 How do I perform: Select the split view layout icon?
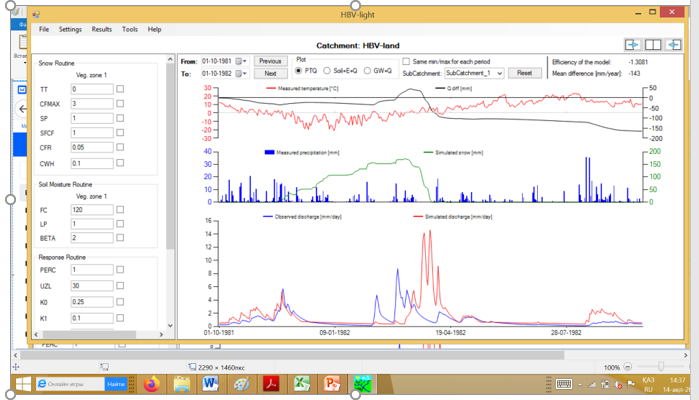tap(652, 45)
